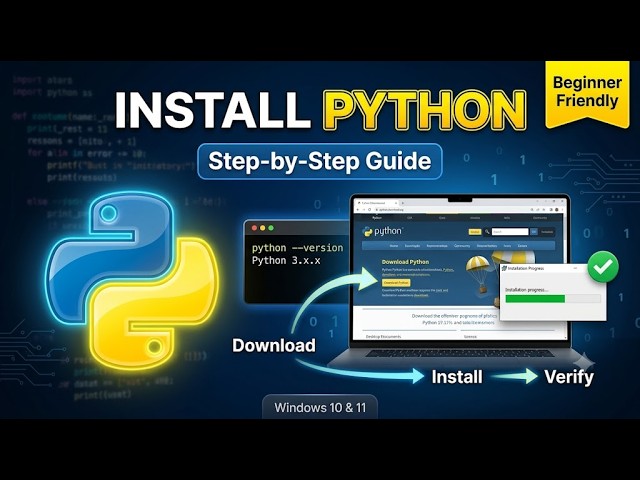
Task: Click the browser back arrow on the laptop
Action: [358, 210]
